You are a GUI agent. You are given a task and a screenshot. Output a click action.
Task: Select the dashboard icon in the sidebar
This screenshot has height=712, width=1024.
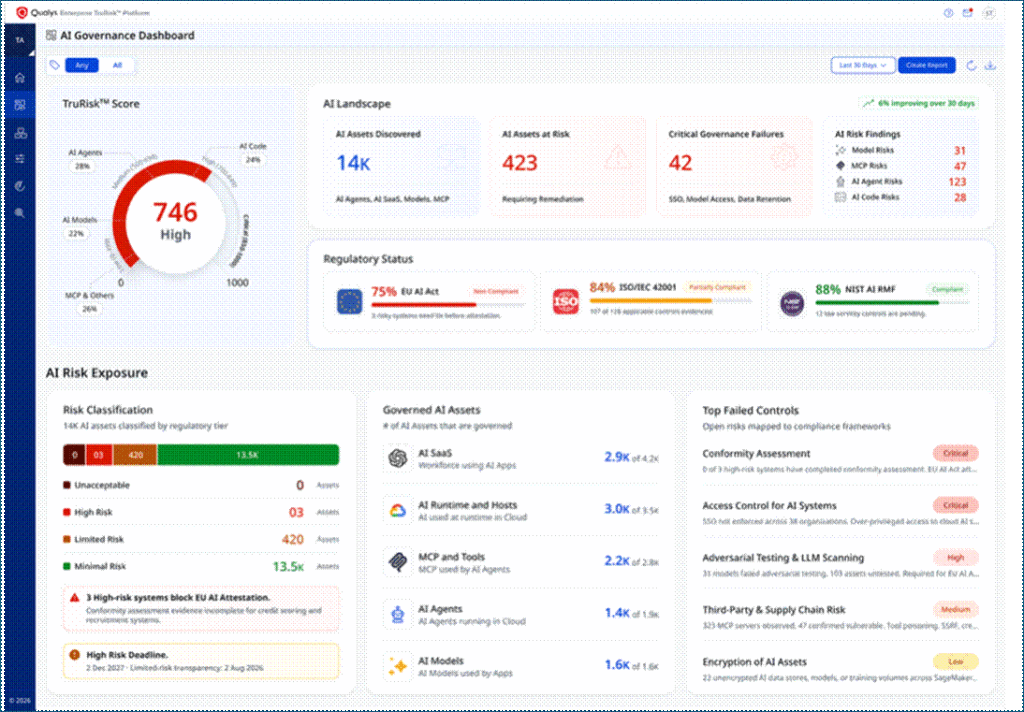click(20, 105)
